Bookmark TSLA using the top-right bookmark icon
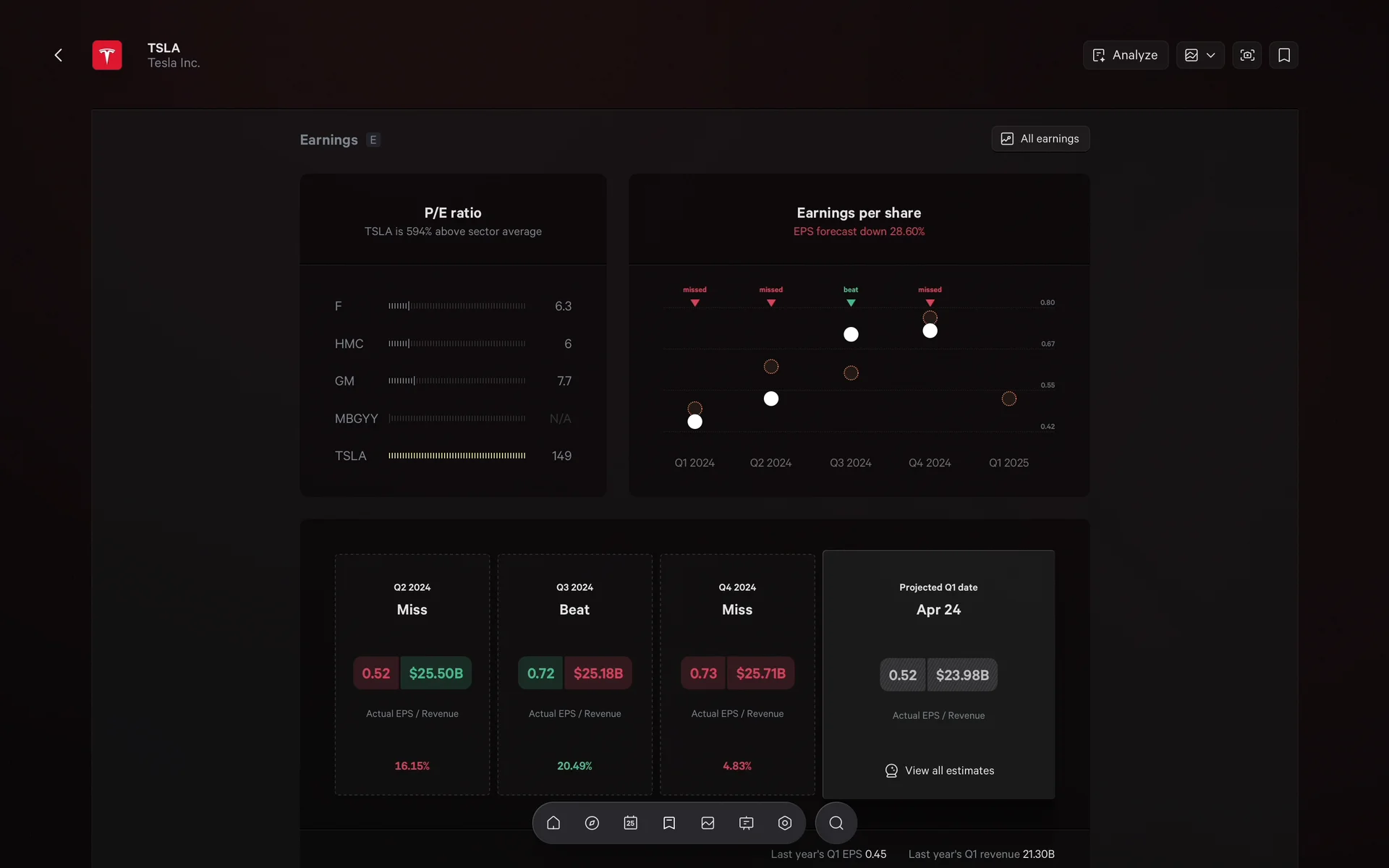 (x=1283, y=55)
